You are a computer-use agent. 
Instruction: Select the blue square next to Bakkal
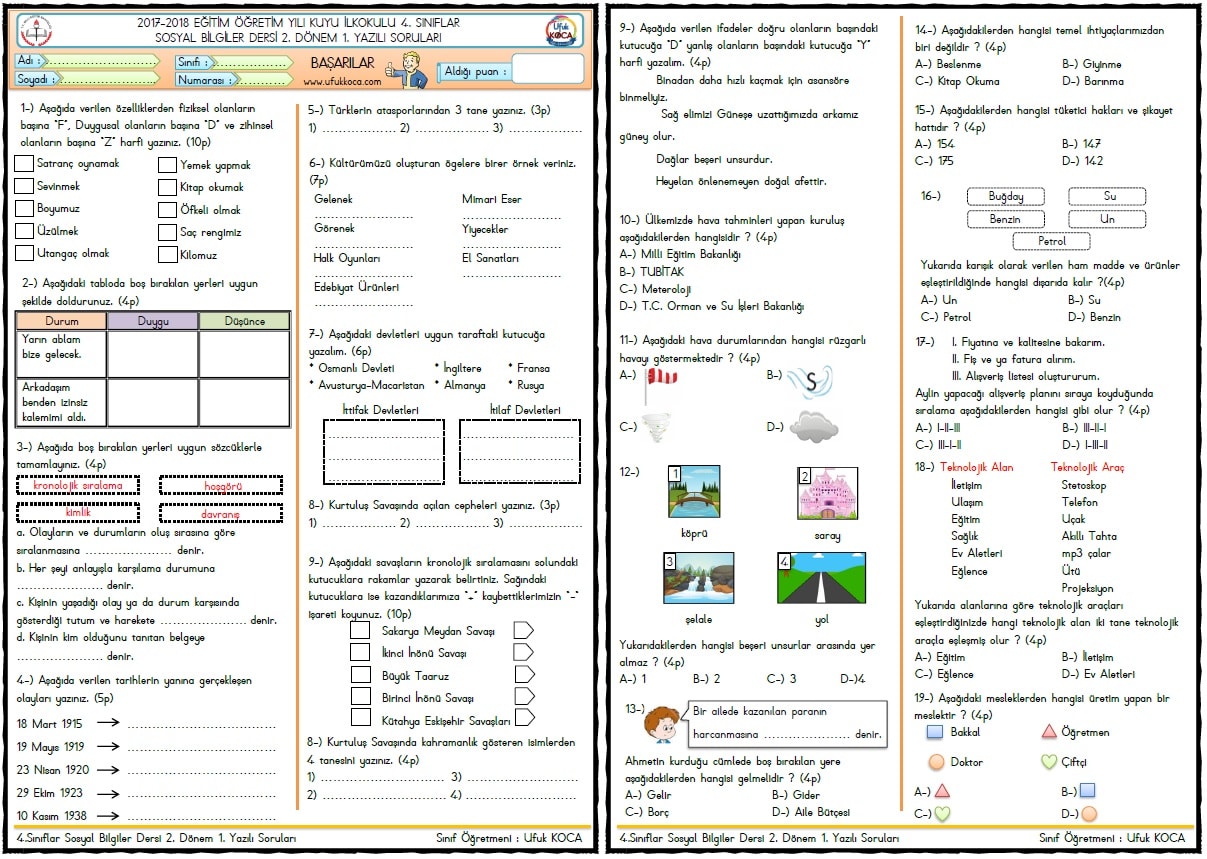935,732
